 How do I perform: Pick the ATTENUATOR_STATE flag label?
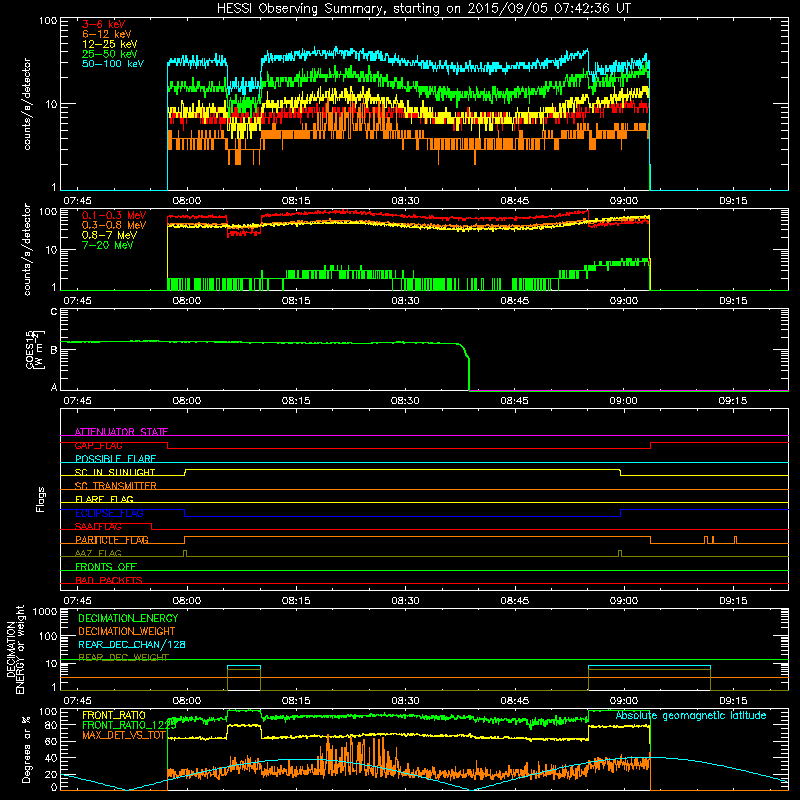click(x=121, y=432)
